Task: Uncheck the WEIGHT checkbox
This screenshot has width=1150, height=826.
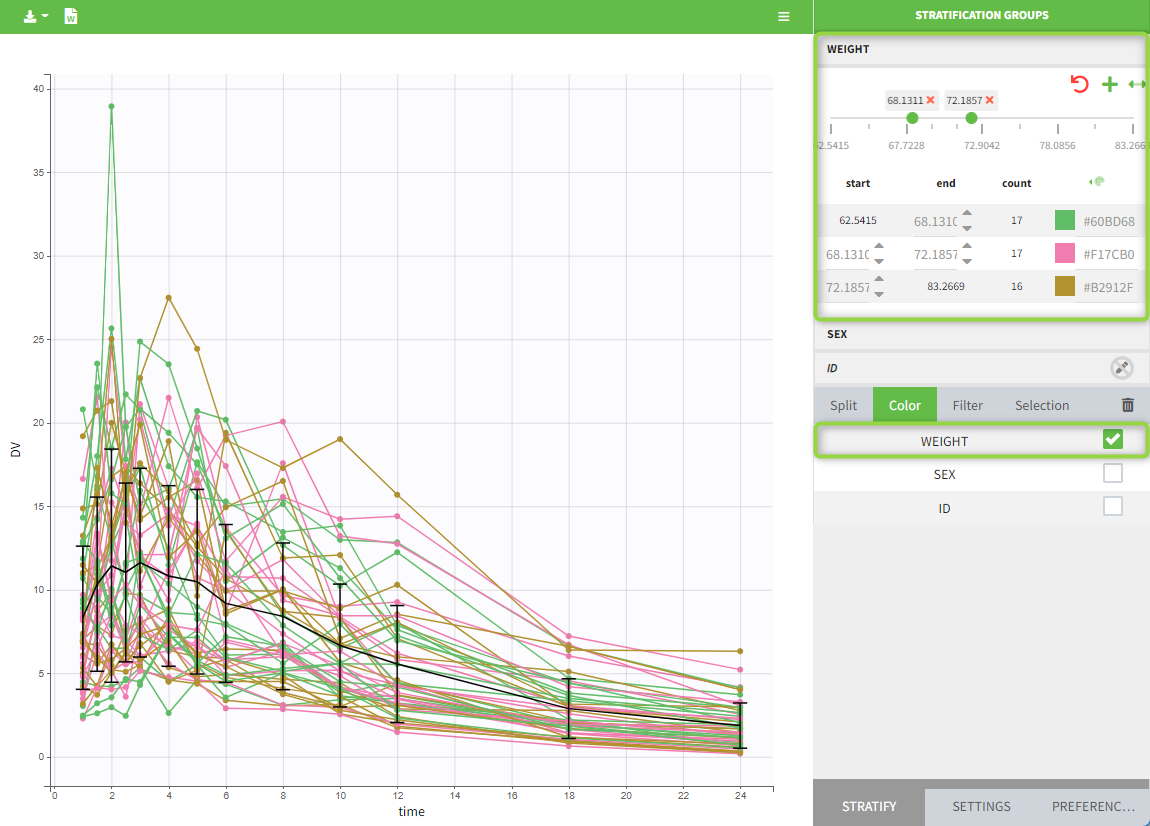Action: click(x=1112, y=439)
